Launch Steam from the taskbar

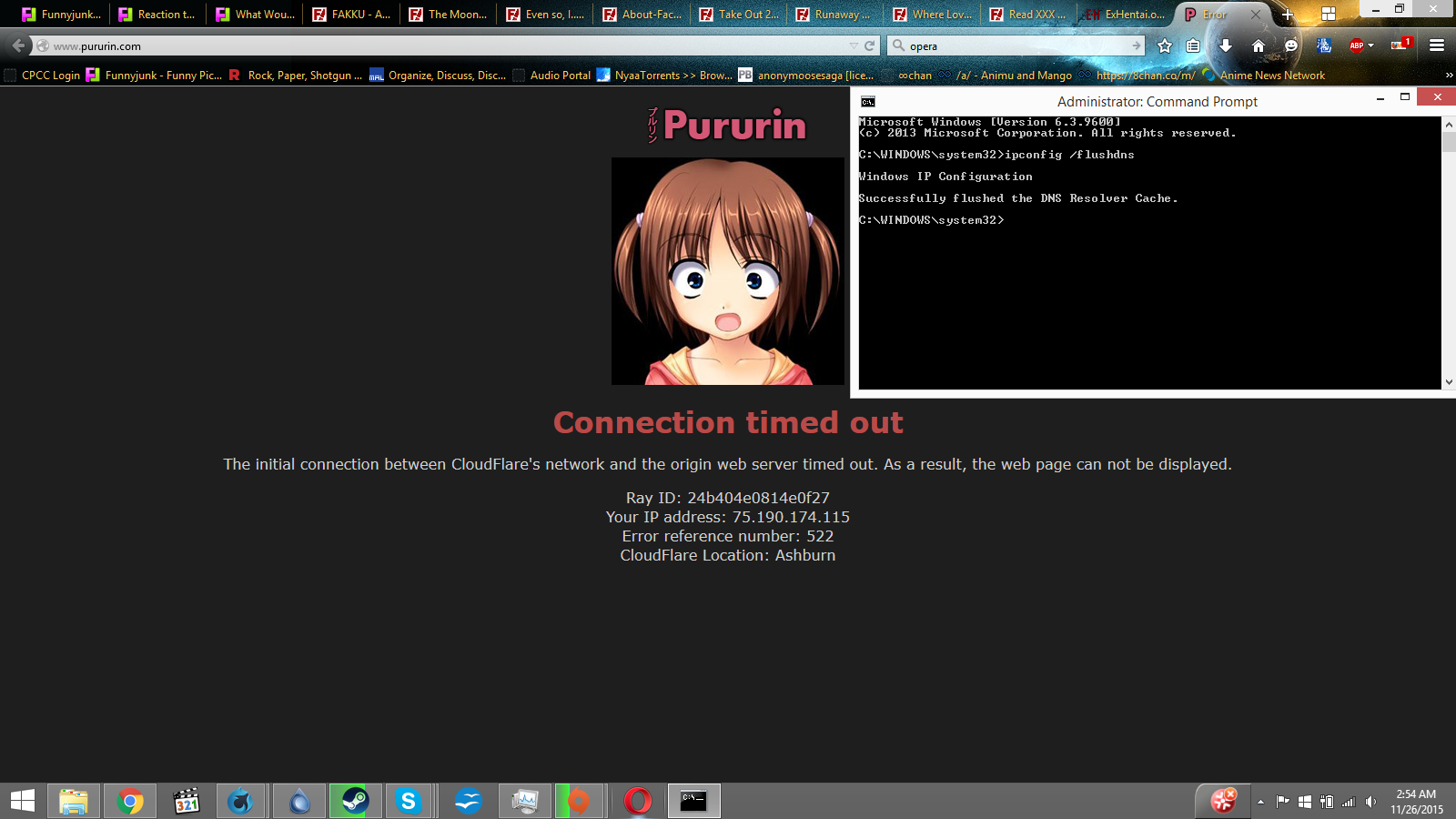[x=355, y=801]
